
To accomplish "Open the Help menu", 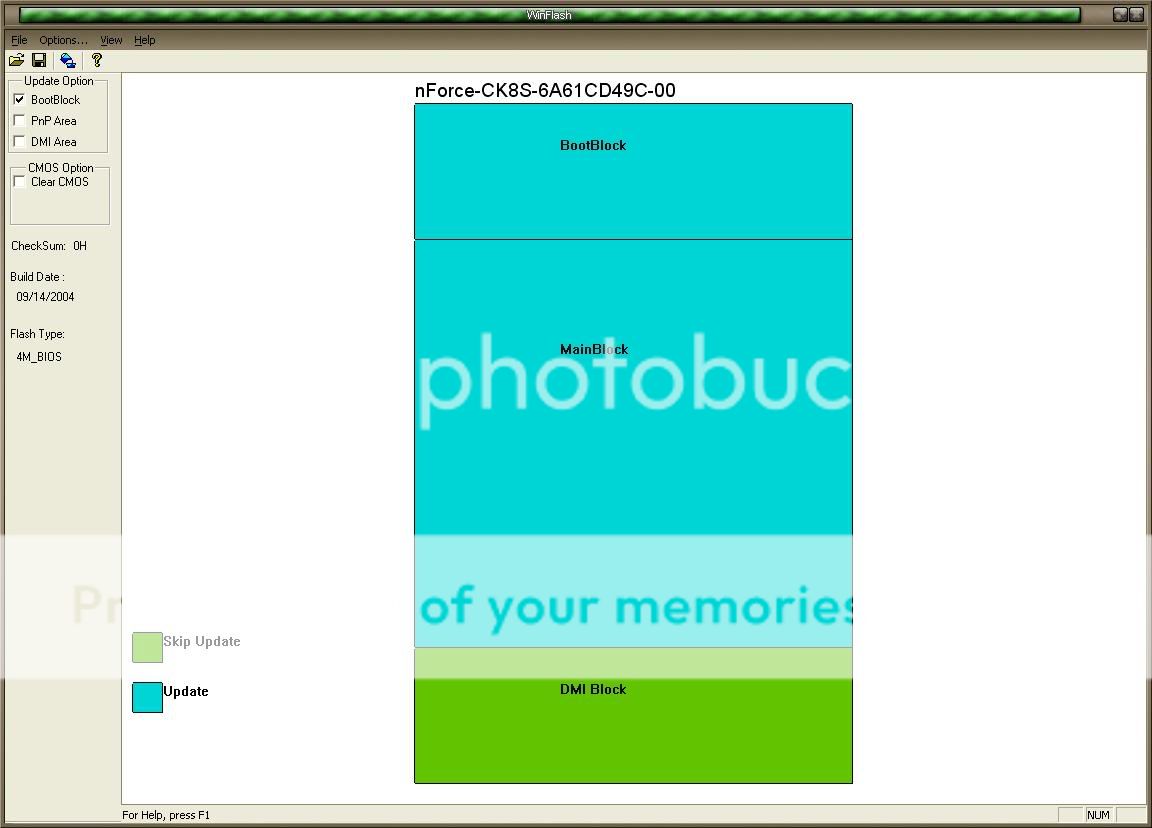I will pos(145,40).
